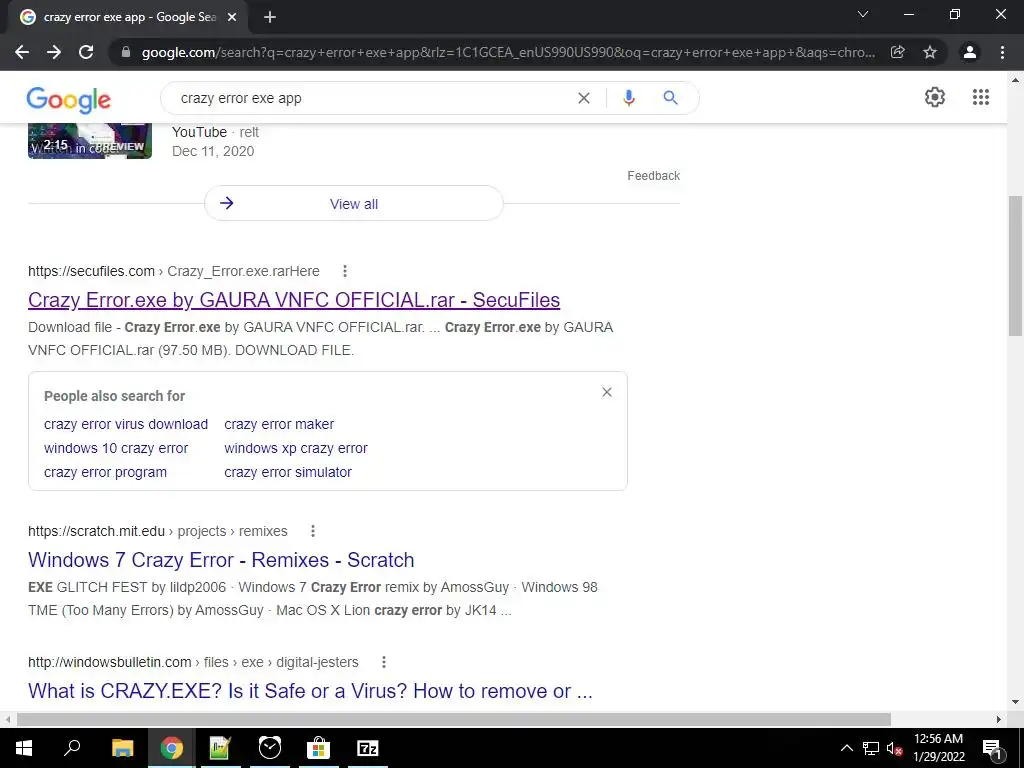Viewport: 1024px width, 768px height.
Task: Open Notepad++ from taskbar
Action: click(220, 748)
